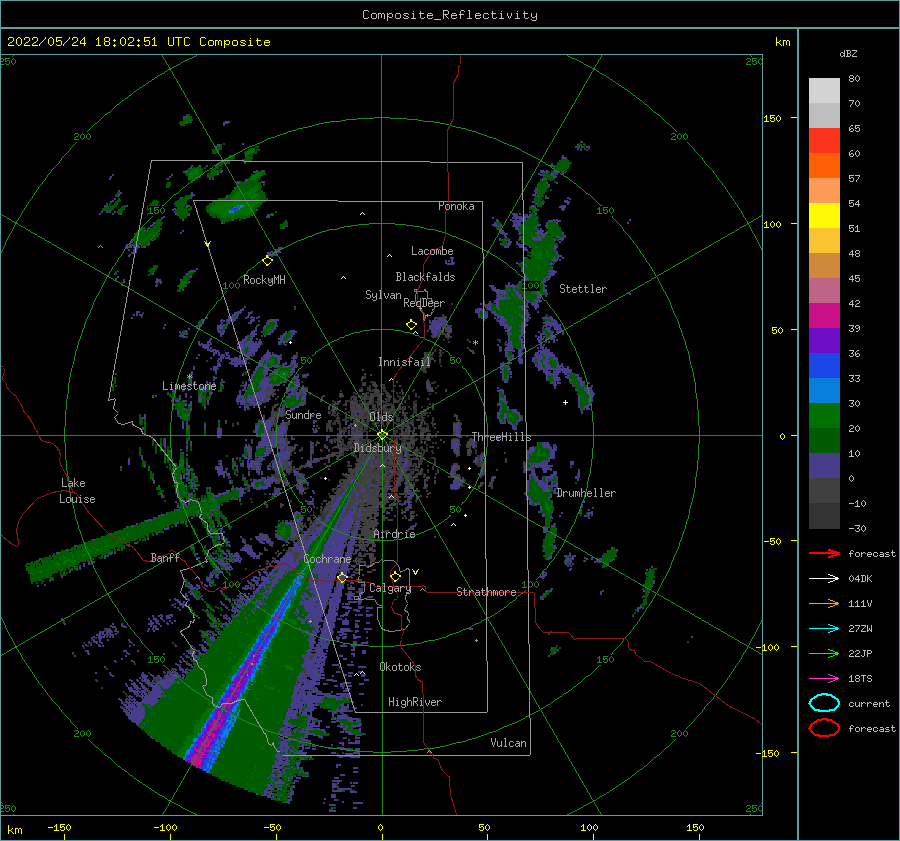
Task: Click the Didsbury label
Action: point(377,448)
